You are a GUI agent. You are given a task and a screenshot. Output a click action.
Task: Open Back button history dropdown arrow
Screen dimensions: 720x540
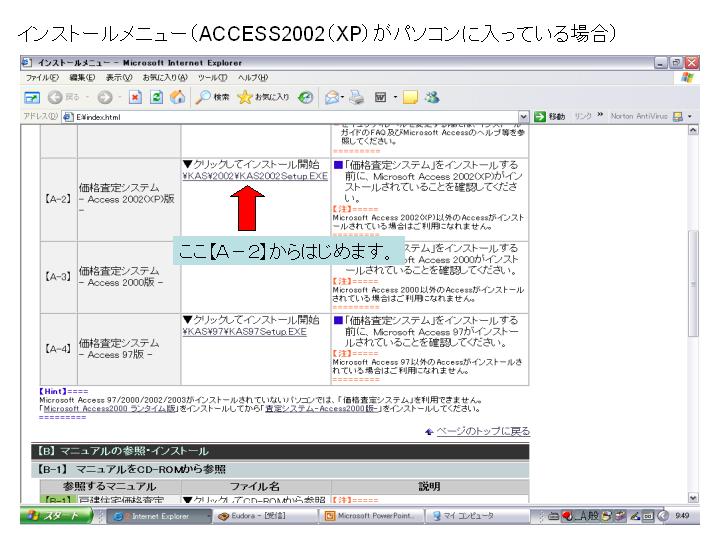click(87, 97)
